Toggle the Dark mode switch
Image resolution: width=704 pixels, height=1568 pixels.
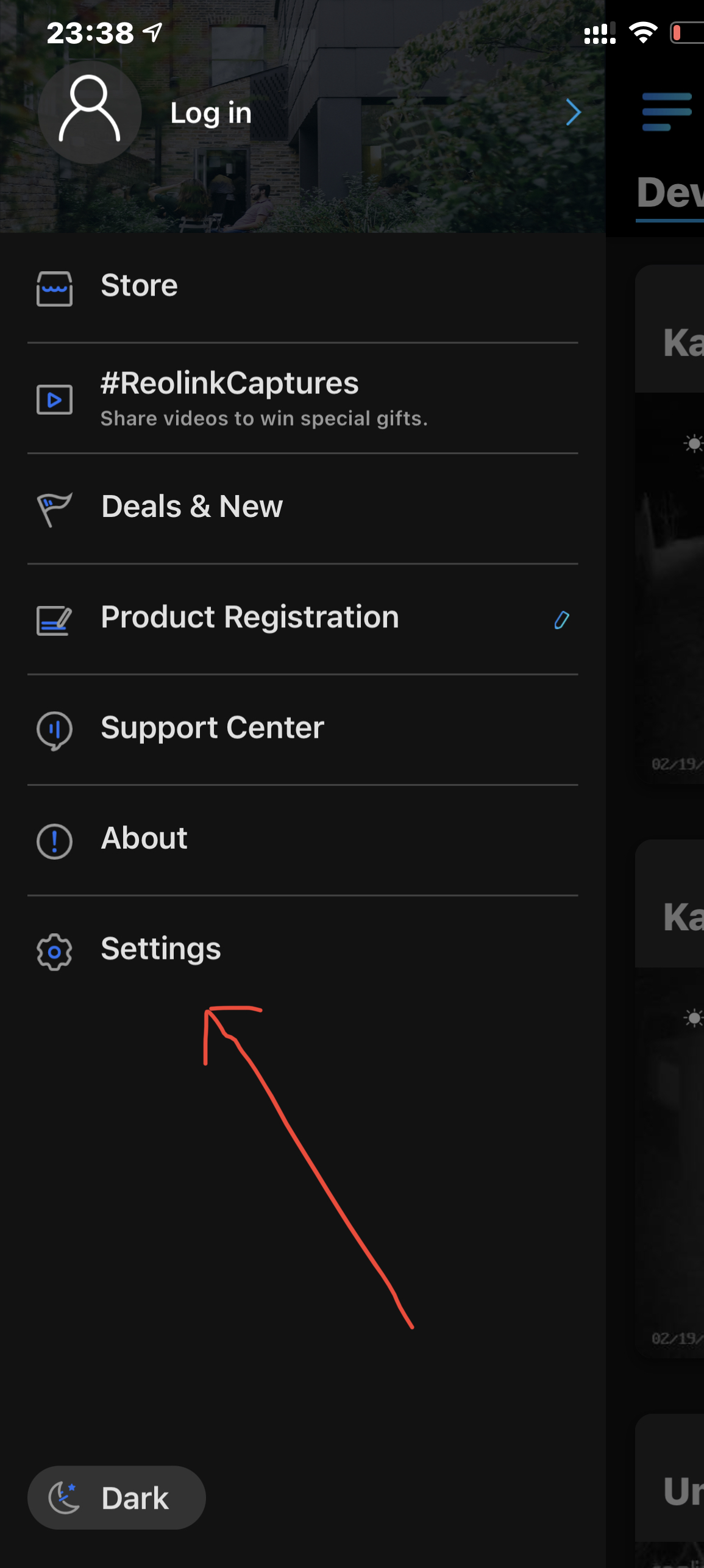pyautogui.click(x=116, y=1497)
